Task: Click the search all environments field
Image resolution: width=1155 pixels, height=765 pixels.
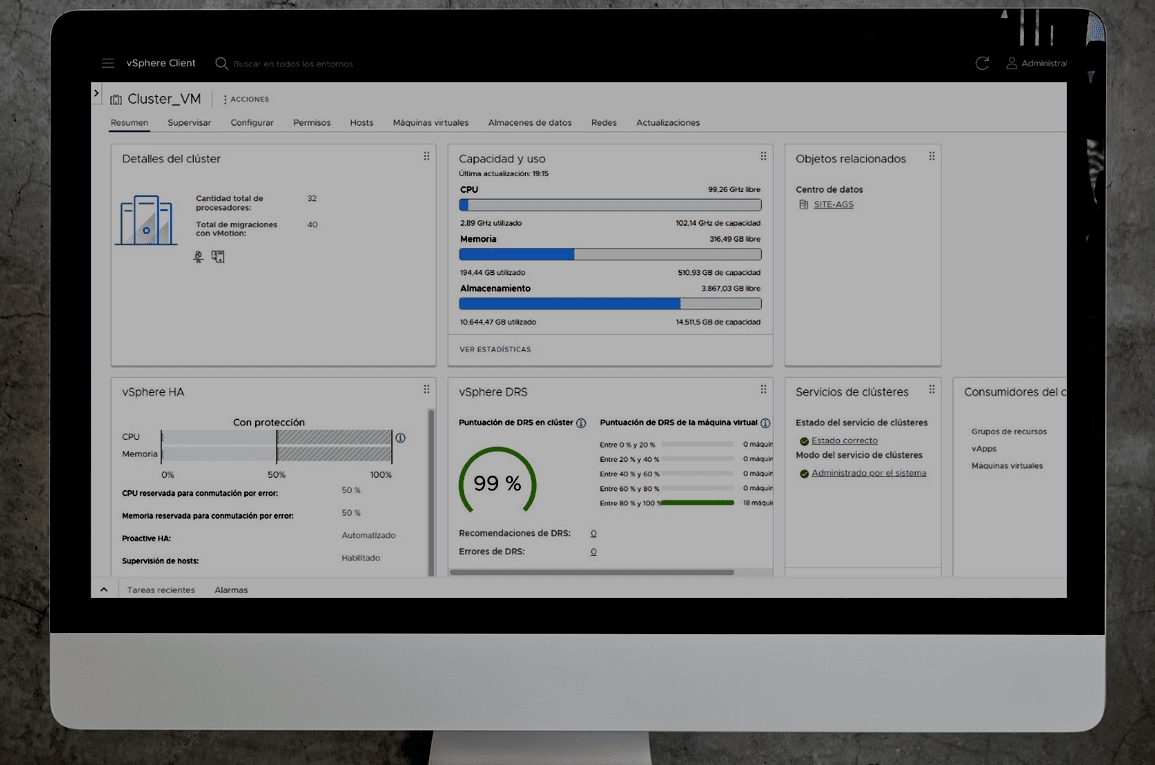Action: 293,64
